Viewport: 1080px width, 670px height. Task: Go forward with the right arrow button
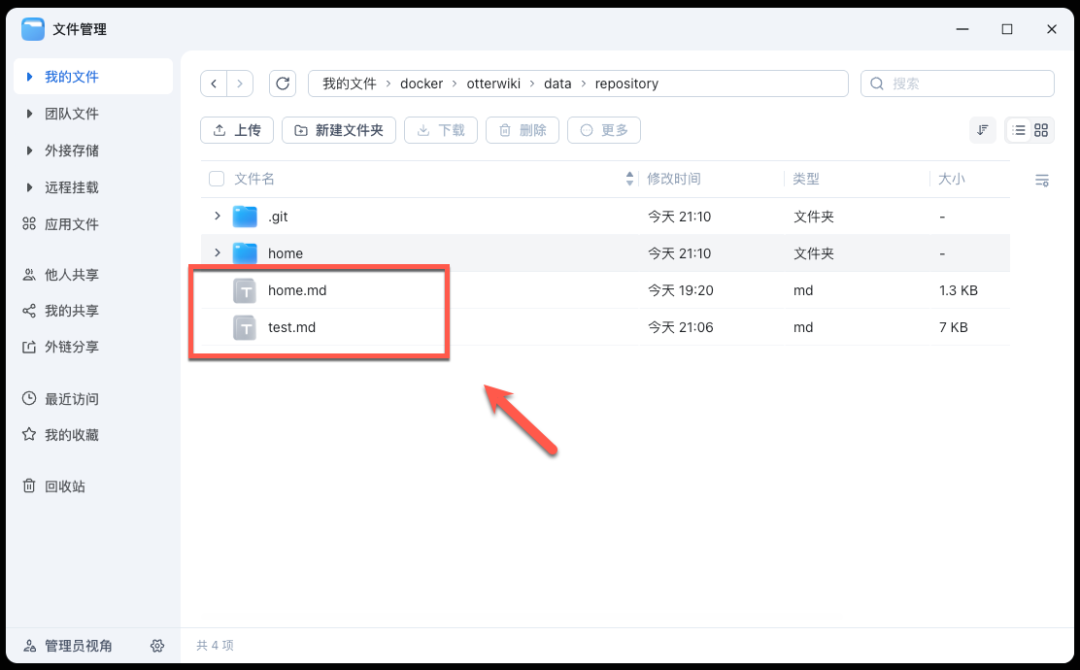240,84
